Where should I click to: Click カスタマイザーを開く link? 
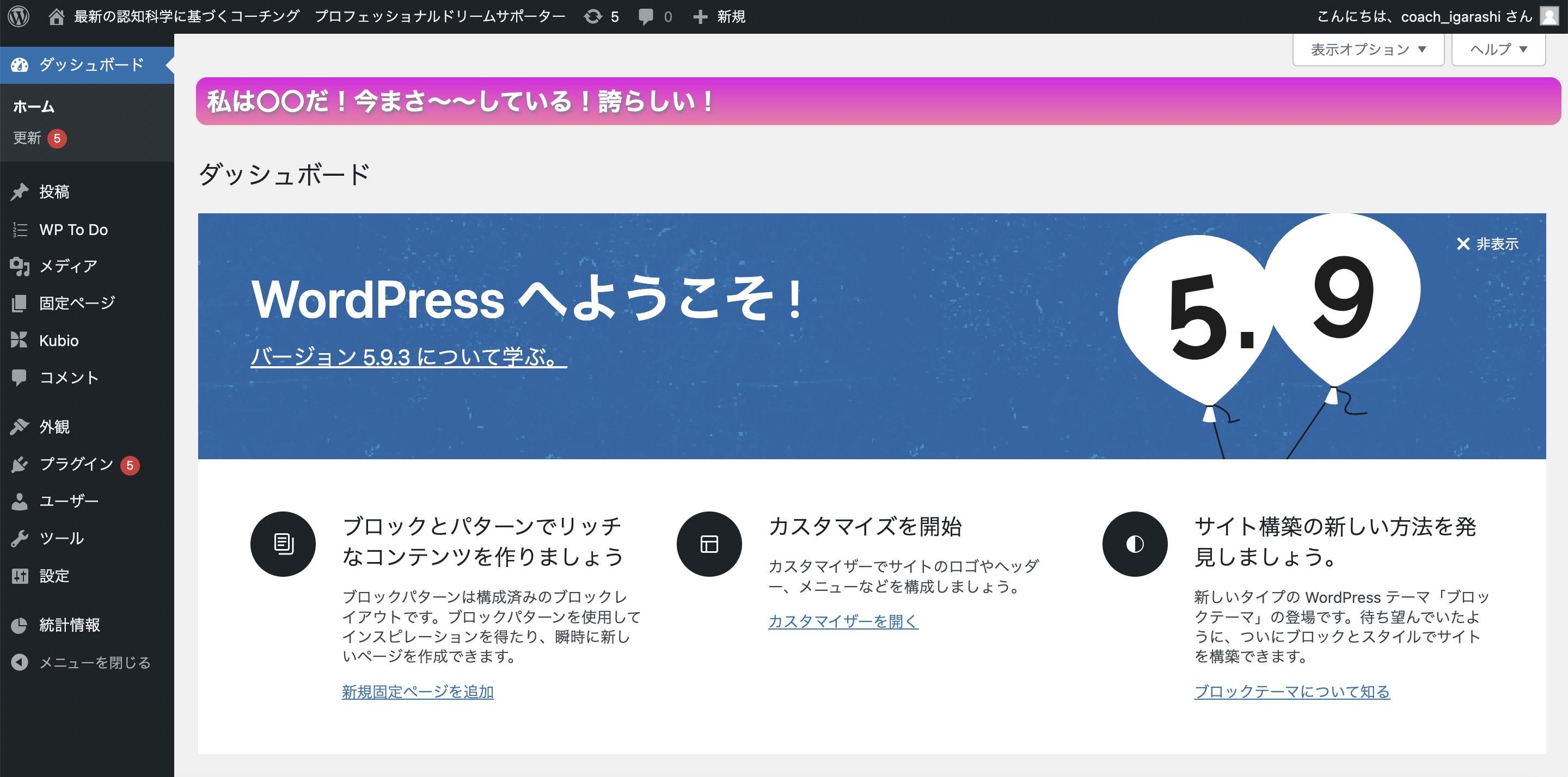(x=843, y=621)
